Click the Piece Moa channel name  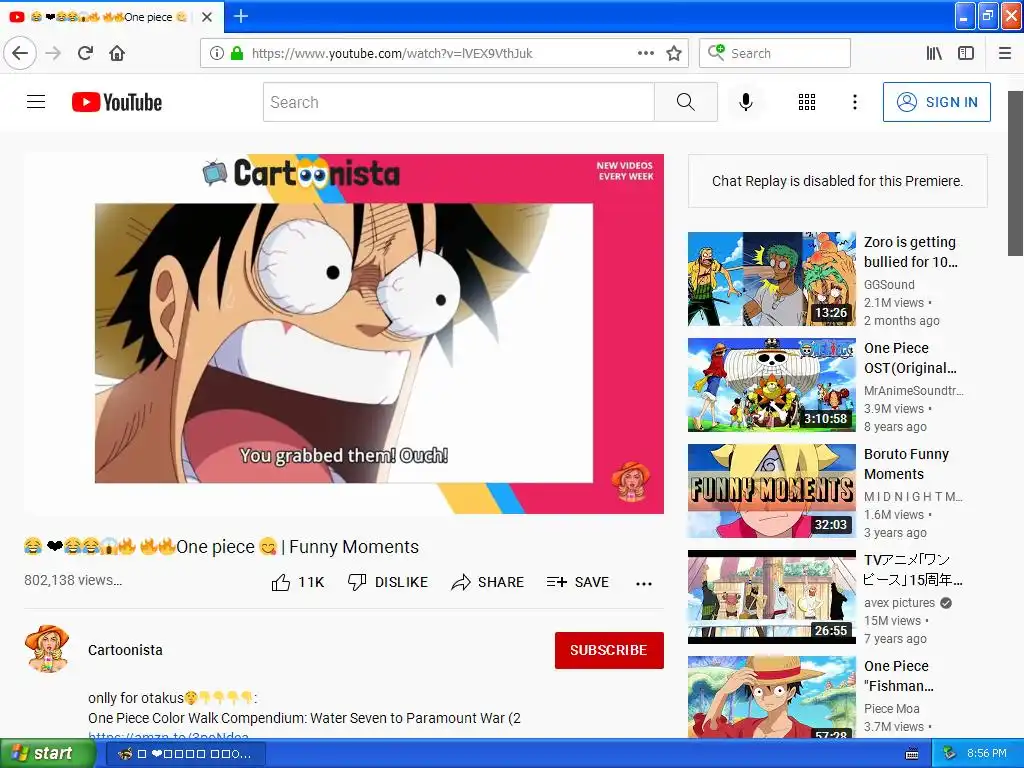coord(891,709)
